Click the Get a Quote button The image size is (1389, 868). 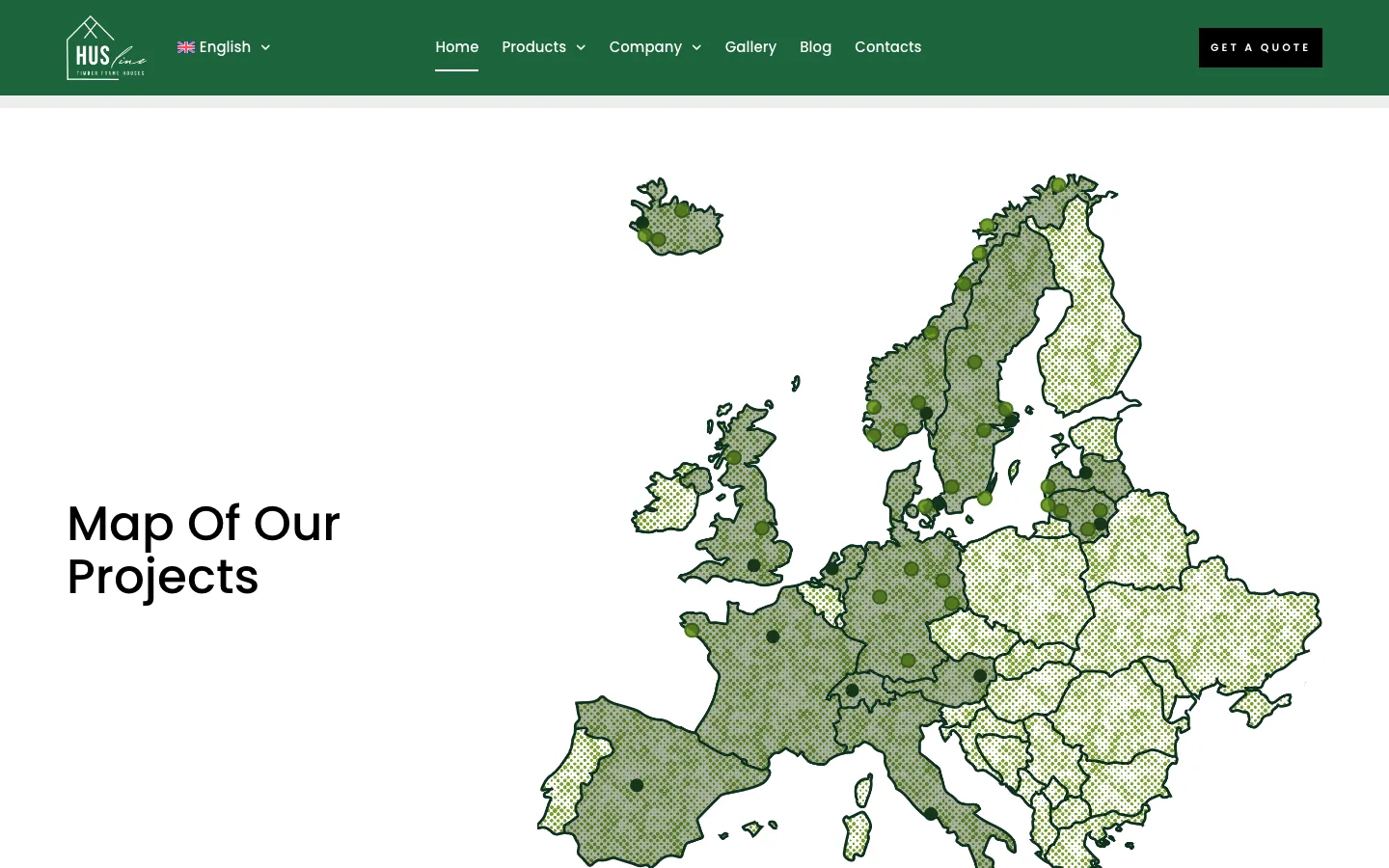click(1260, 47)
